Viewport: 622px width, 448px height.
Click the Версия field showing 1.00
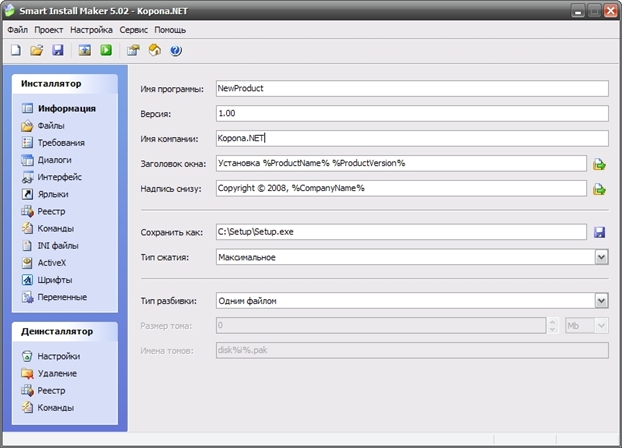point(412,113)
